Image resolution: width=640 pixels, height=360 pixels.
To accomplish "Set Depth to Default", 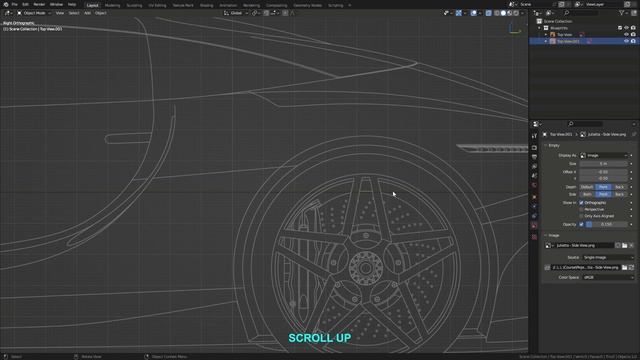I will click(x=587, y=187).
